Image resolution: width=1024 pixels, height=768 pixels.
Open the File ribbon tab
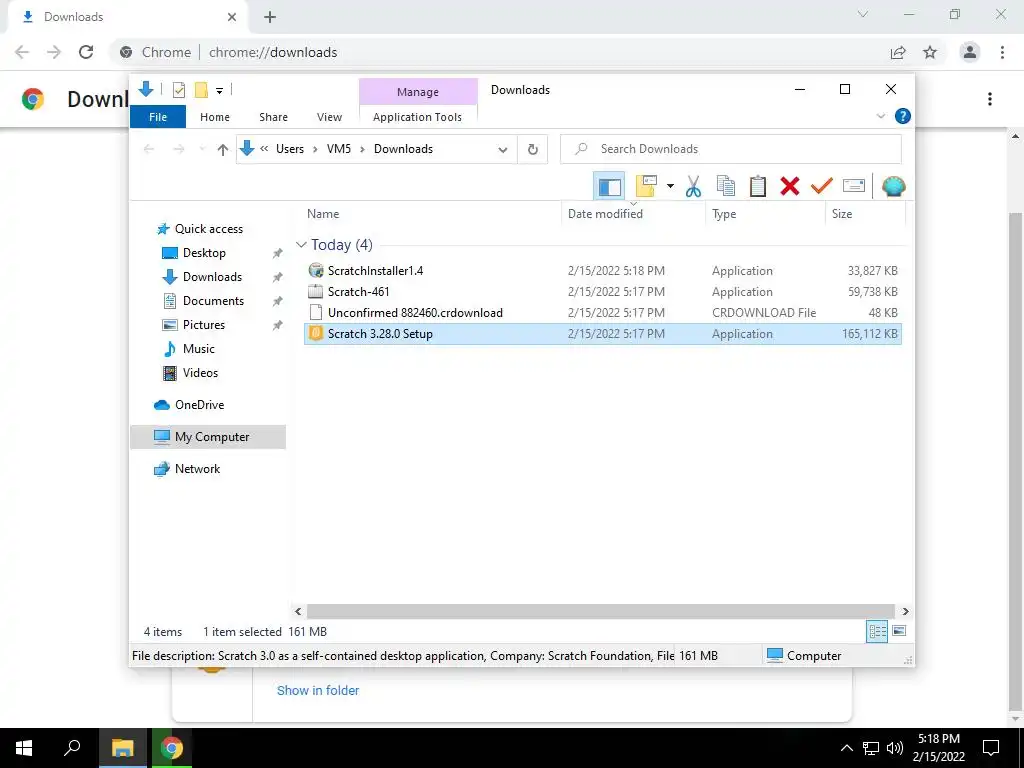click(x=158, y=117)
